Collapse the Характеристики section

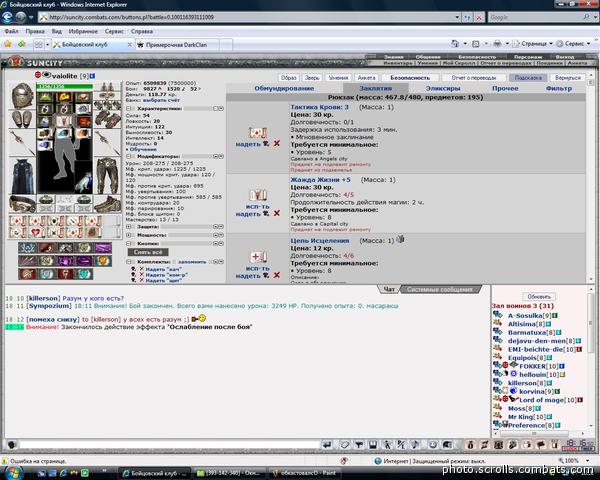[129, 109]
